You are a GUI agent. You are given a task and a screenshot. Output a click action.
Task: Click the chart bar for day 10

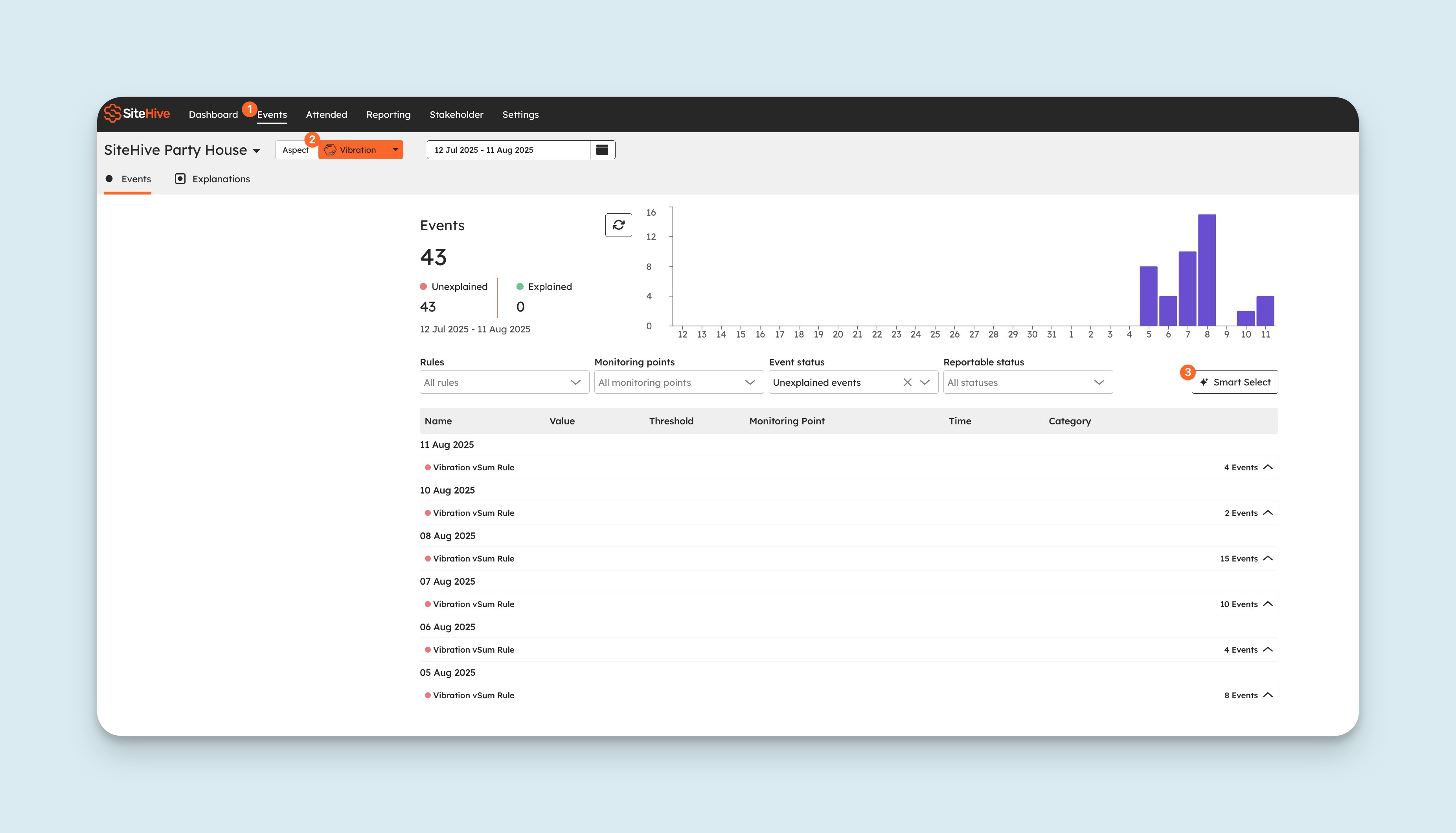1245,319
